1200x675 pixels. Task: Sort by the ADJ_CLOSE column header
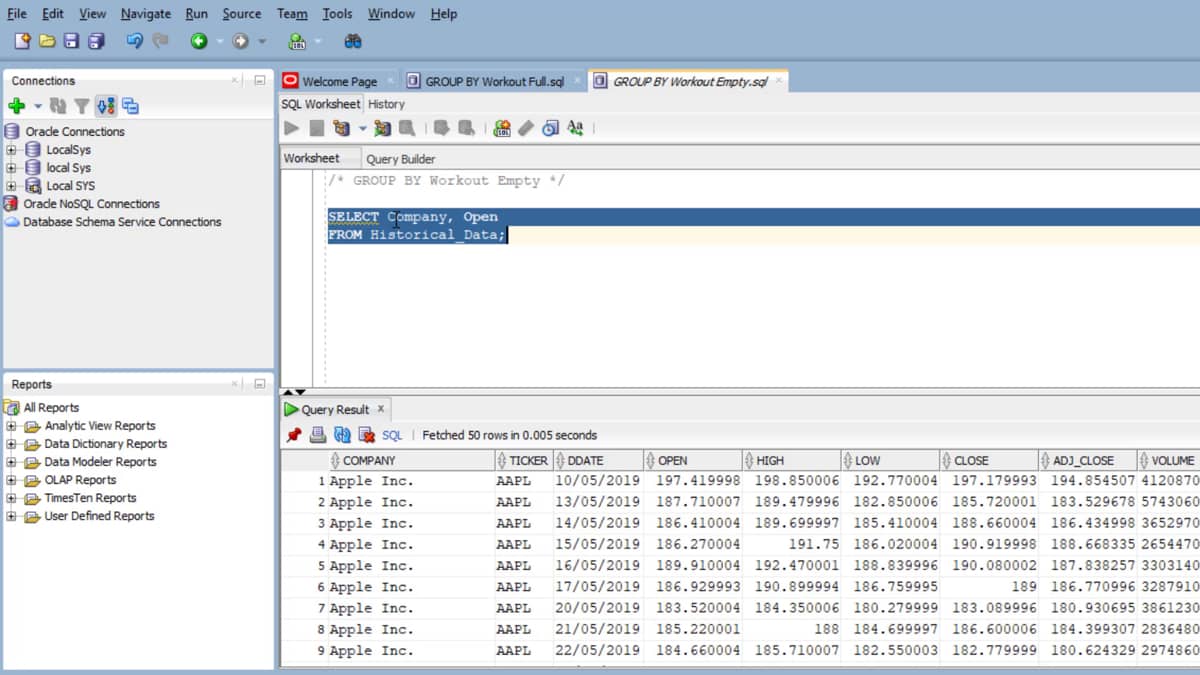coord(1088,461)
